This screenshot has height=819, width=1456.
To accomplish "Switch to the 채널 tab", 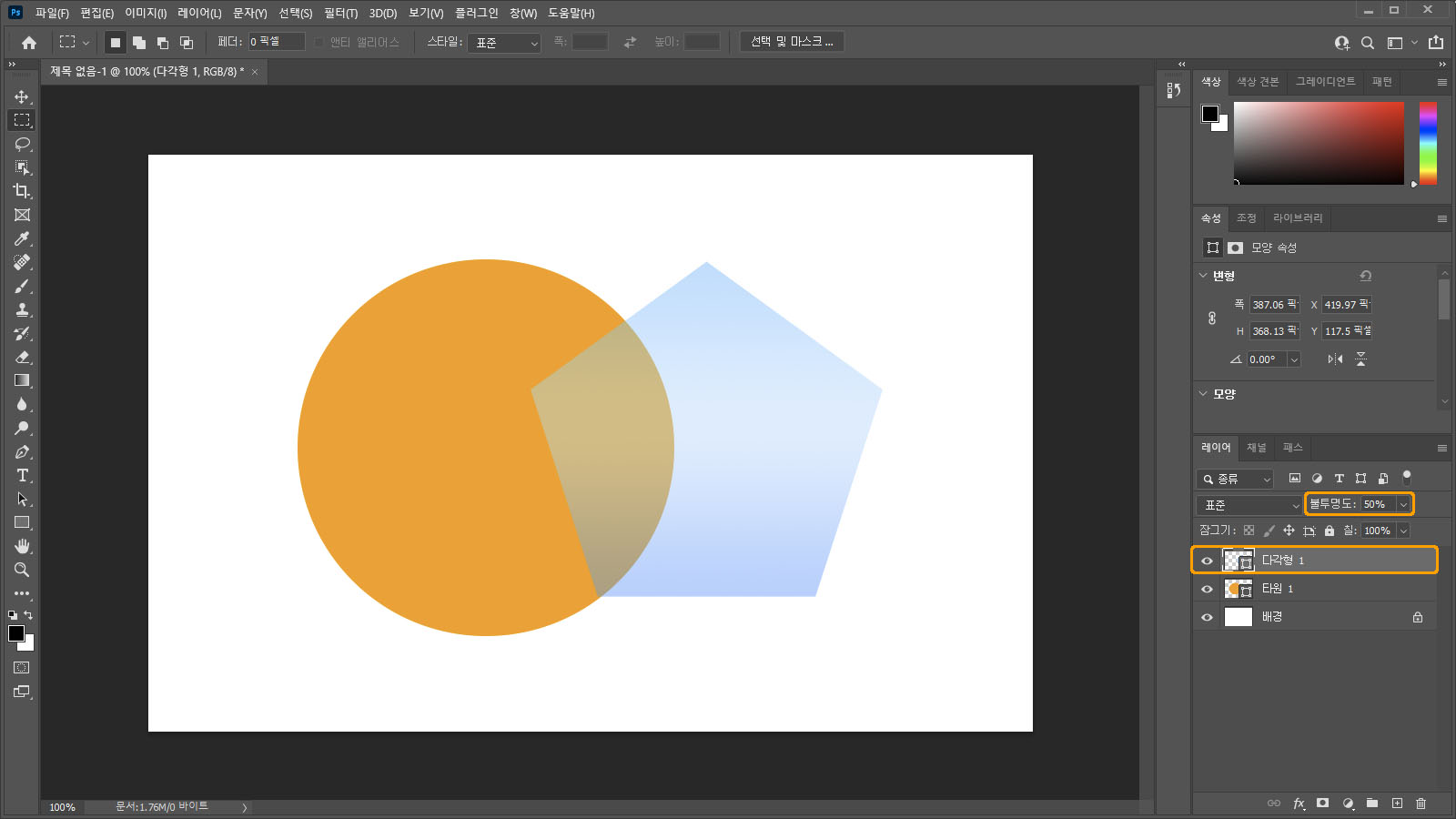I will point(1257,448).
